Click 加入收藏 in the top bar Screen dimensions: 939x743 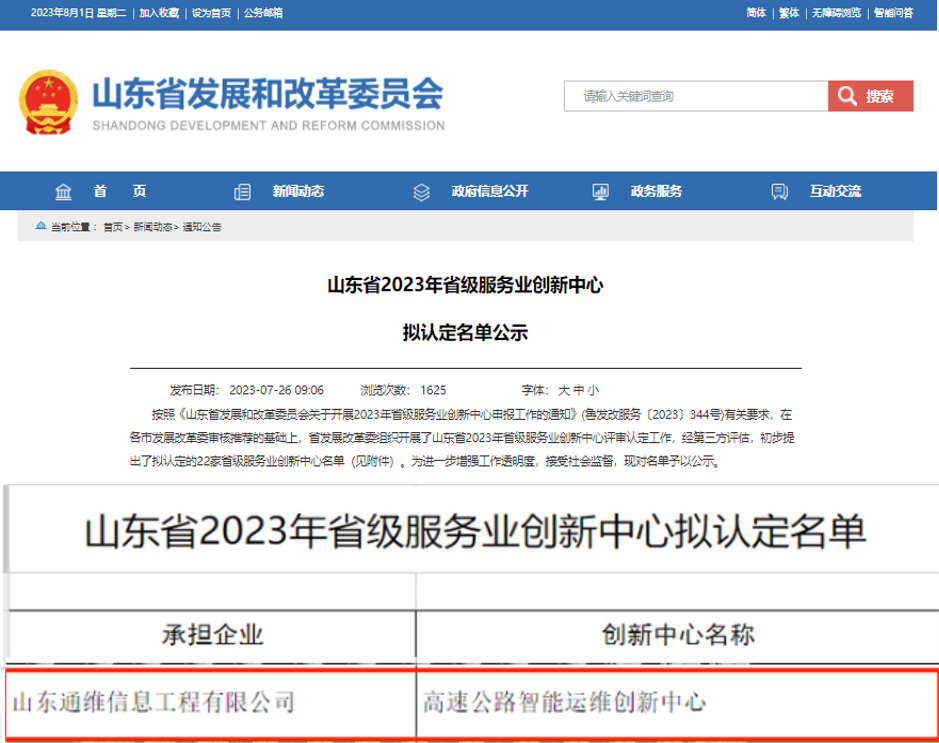(x=159, y=13)
